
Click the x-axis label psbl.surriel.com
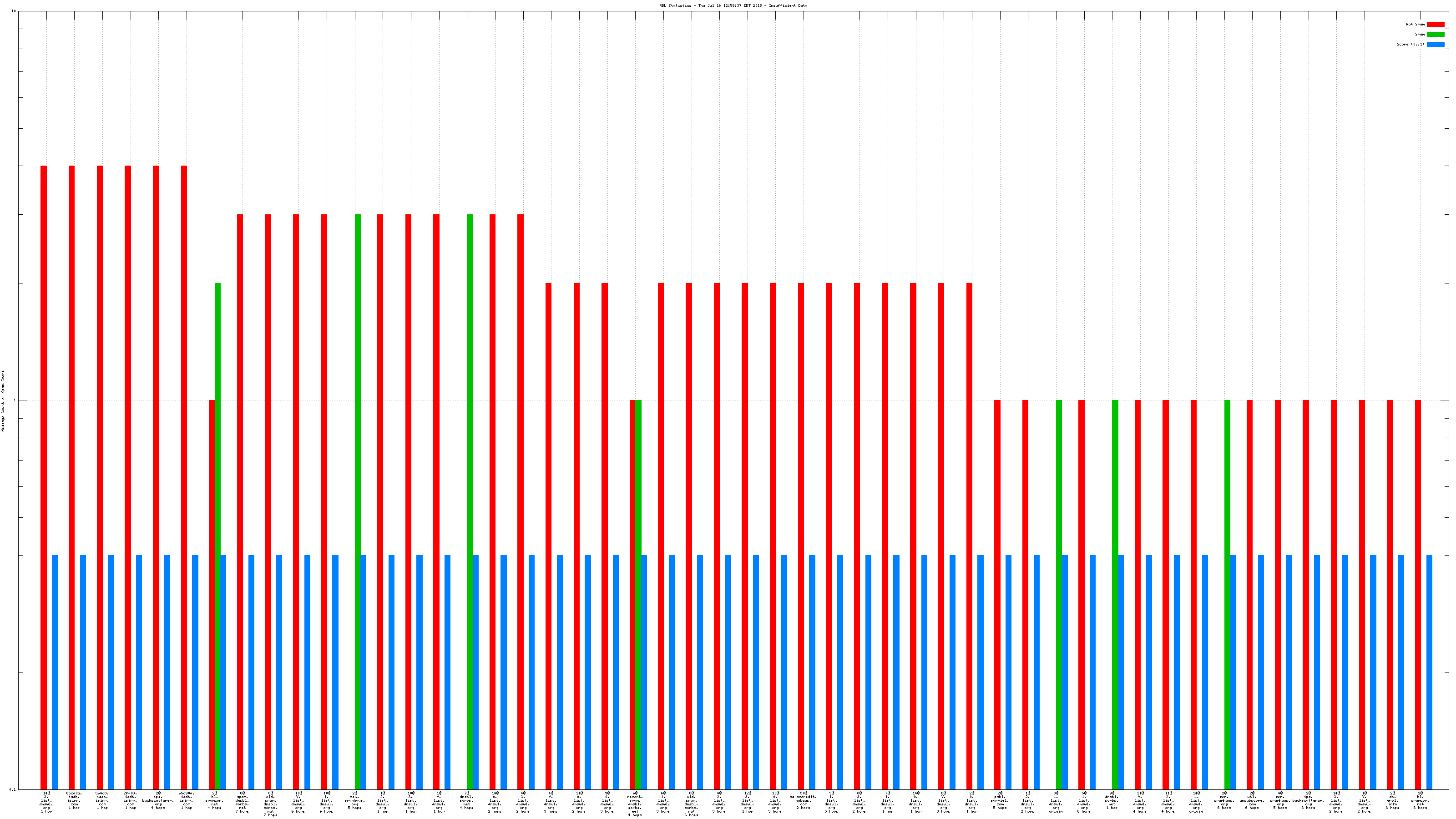(1000, 800)
